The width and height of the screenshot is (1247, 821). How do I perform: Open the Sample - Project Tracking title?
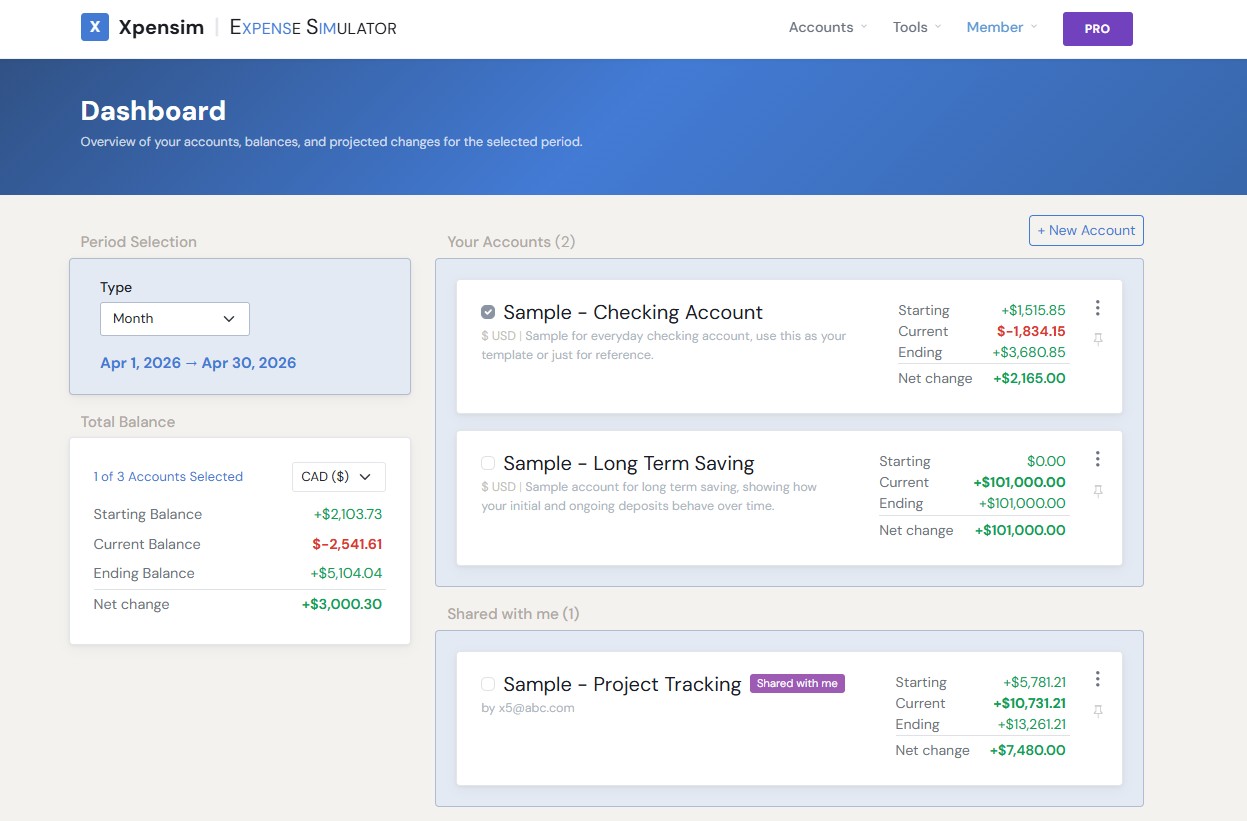click(622, 684)
